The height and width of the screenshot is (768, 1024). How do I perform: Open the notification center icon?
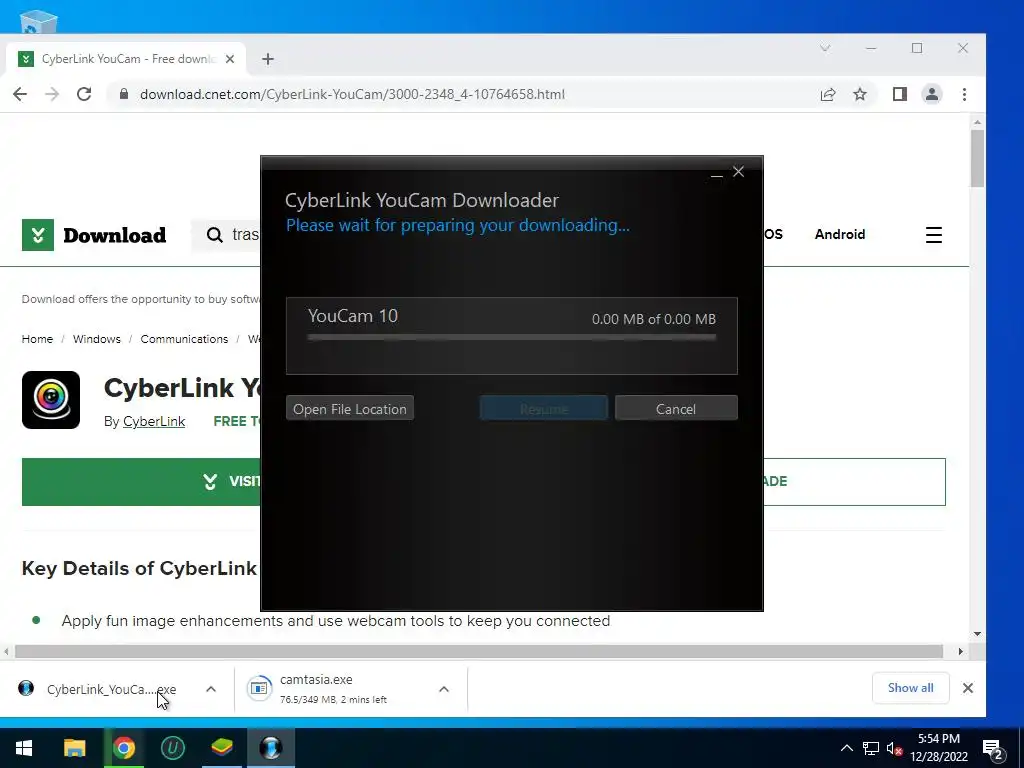993,749
